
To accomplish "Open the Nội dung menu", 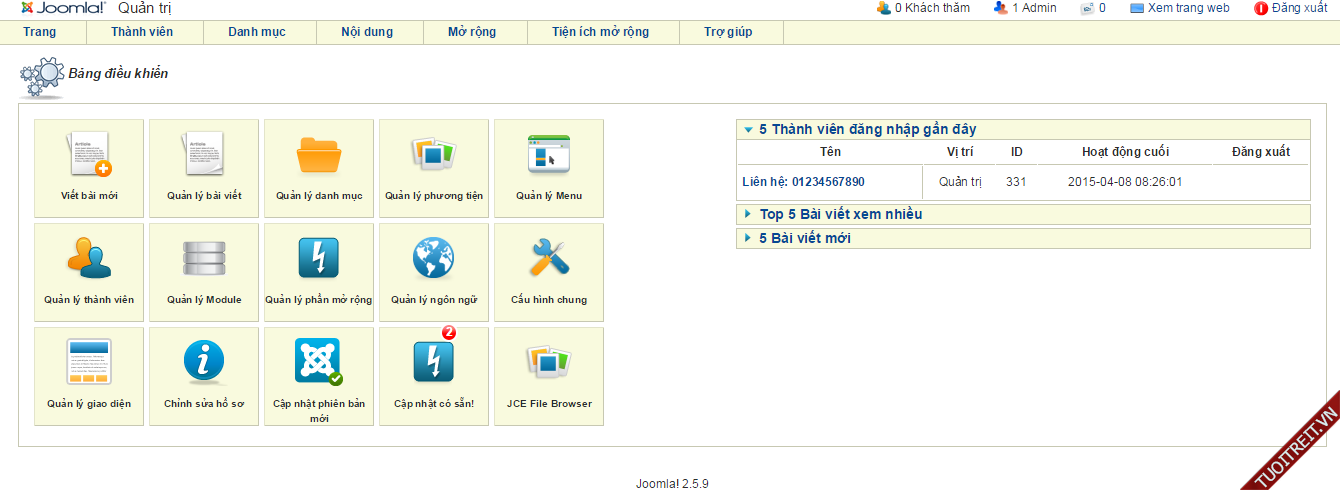I will (367, 32).
